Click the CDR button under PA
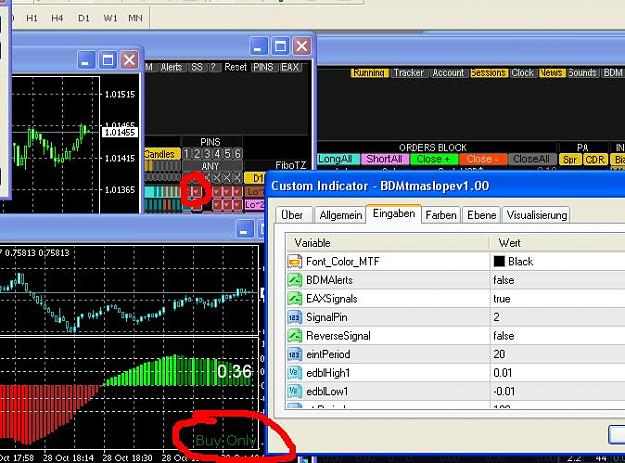 595,159
